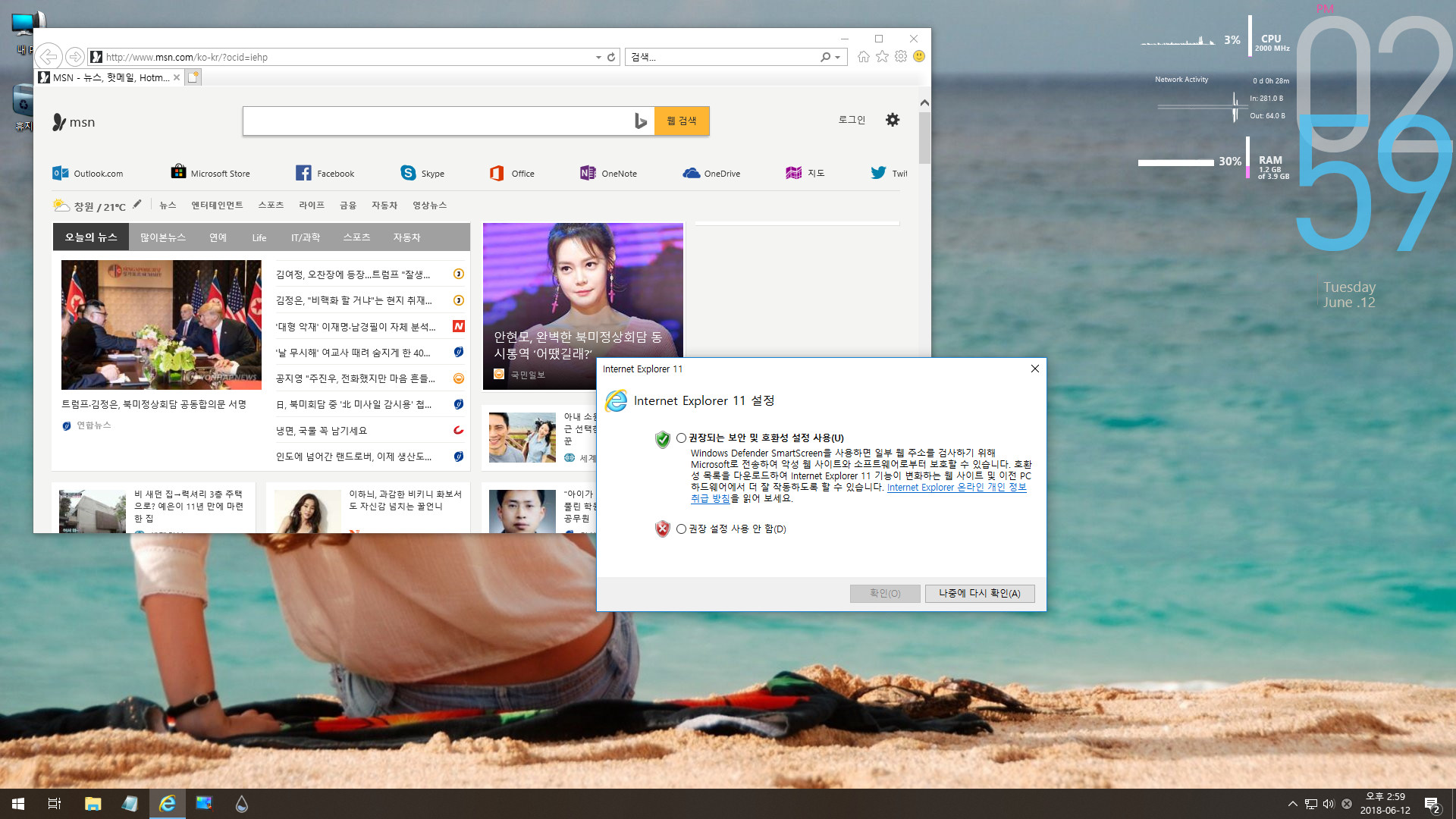Open Outlook.com shortcut
The width and height of the screenshot is (1456, 819).
coord(88,173)
